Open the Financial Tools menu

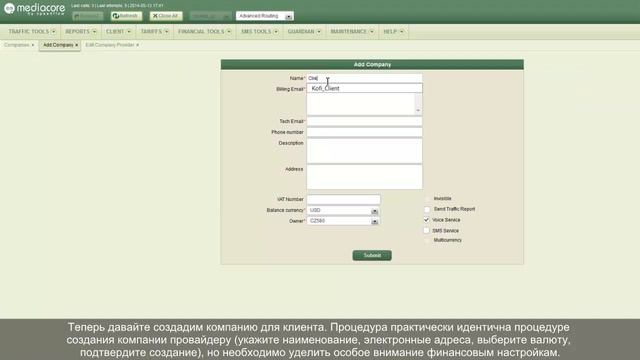pyautogui.click(x=204, y=31)
